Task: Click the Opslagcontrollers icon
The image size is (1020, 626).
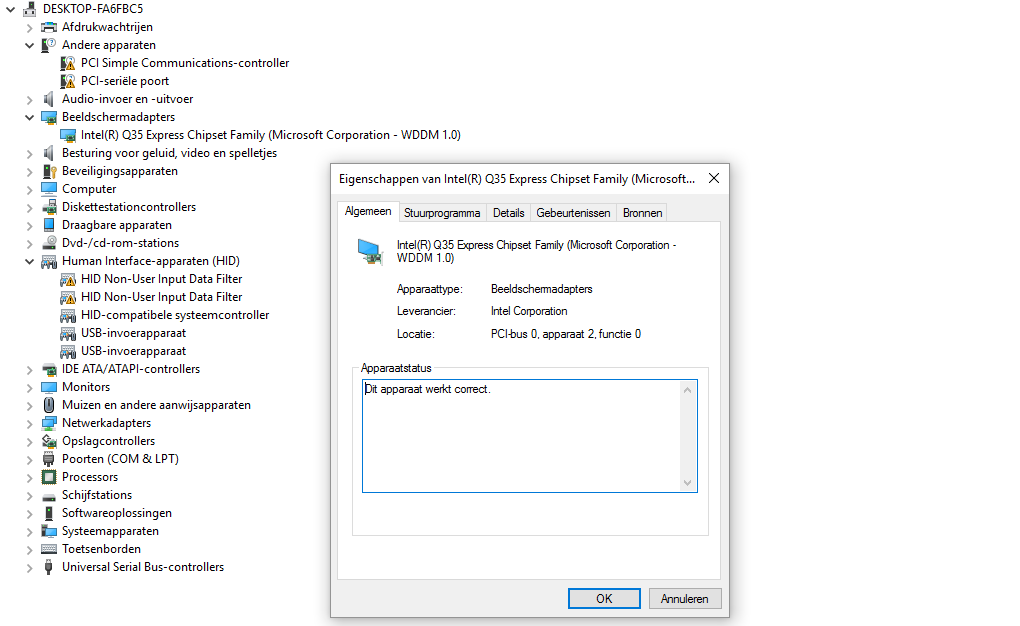Action: pos(49,441)
